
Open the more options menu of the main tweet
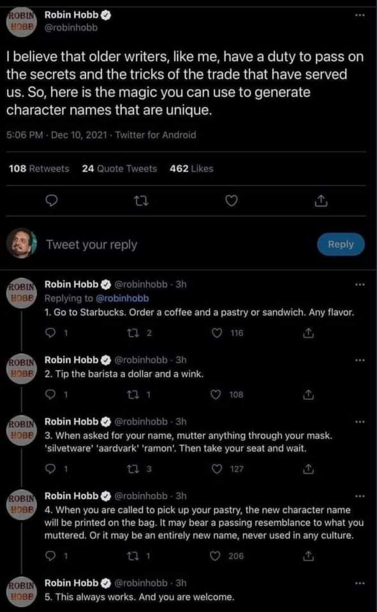(x=359, y=15)
